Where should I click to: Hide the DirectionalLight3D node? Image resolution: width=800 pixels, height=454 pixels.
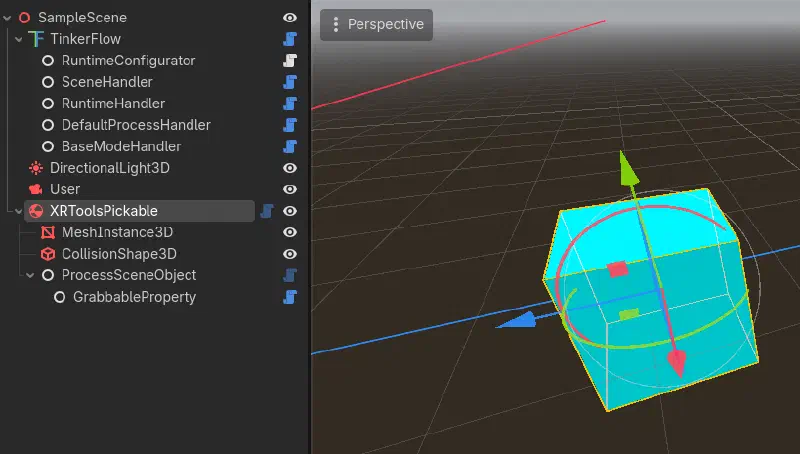290,168
